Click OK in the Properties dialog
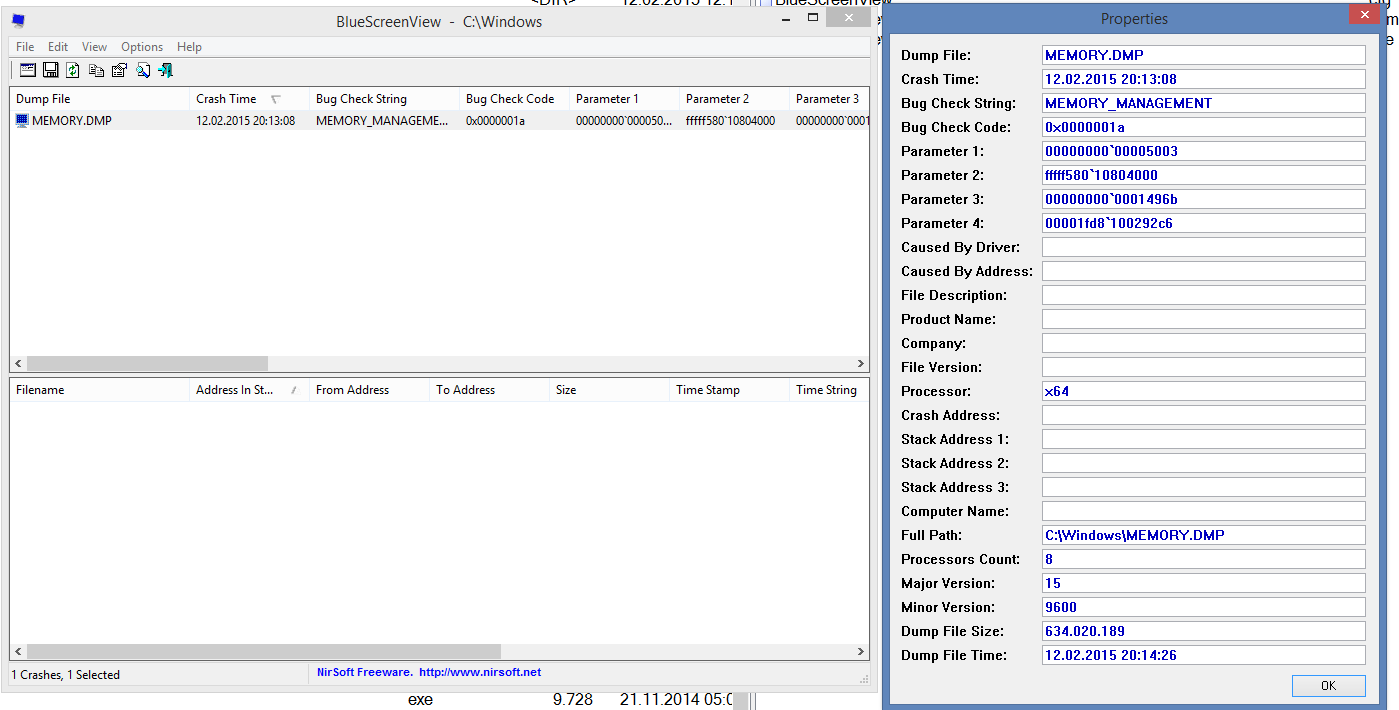Screen dimensions: 1399x710 (1328, 685)
